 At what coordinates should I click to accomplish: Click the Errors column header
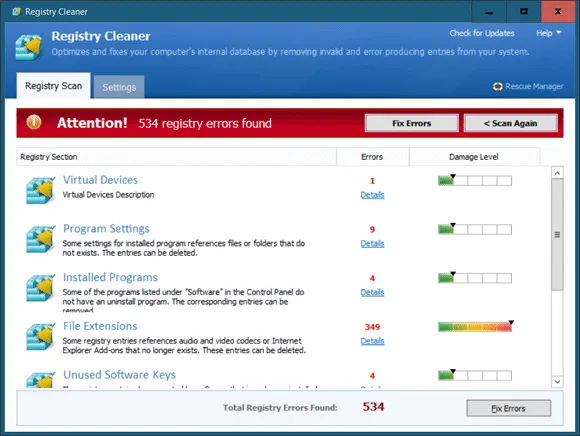click(x=372, y=157)
